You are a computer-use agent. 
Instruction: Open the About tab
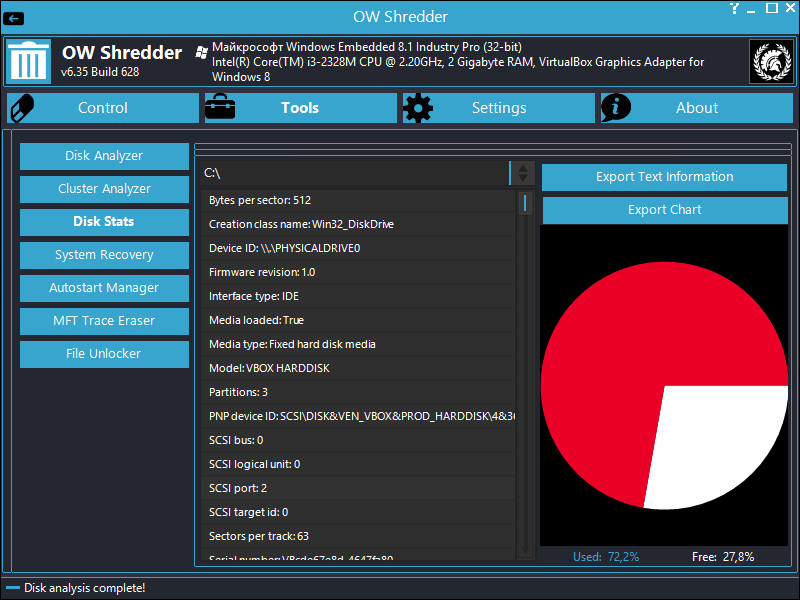pos(696,108)
